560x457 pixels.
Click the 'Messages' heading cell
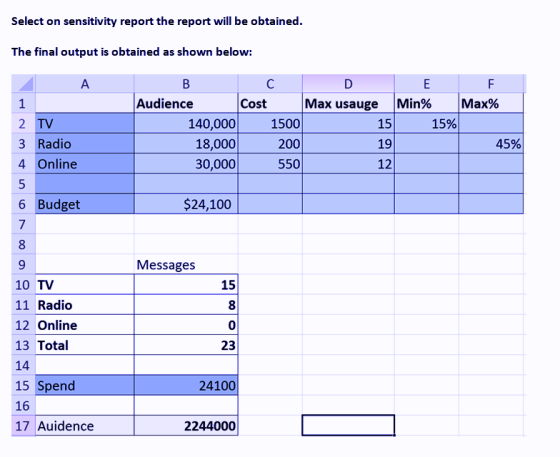186,265
